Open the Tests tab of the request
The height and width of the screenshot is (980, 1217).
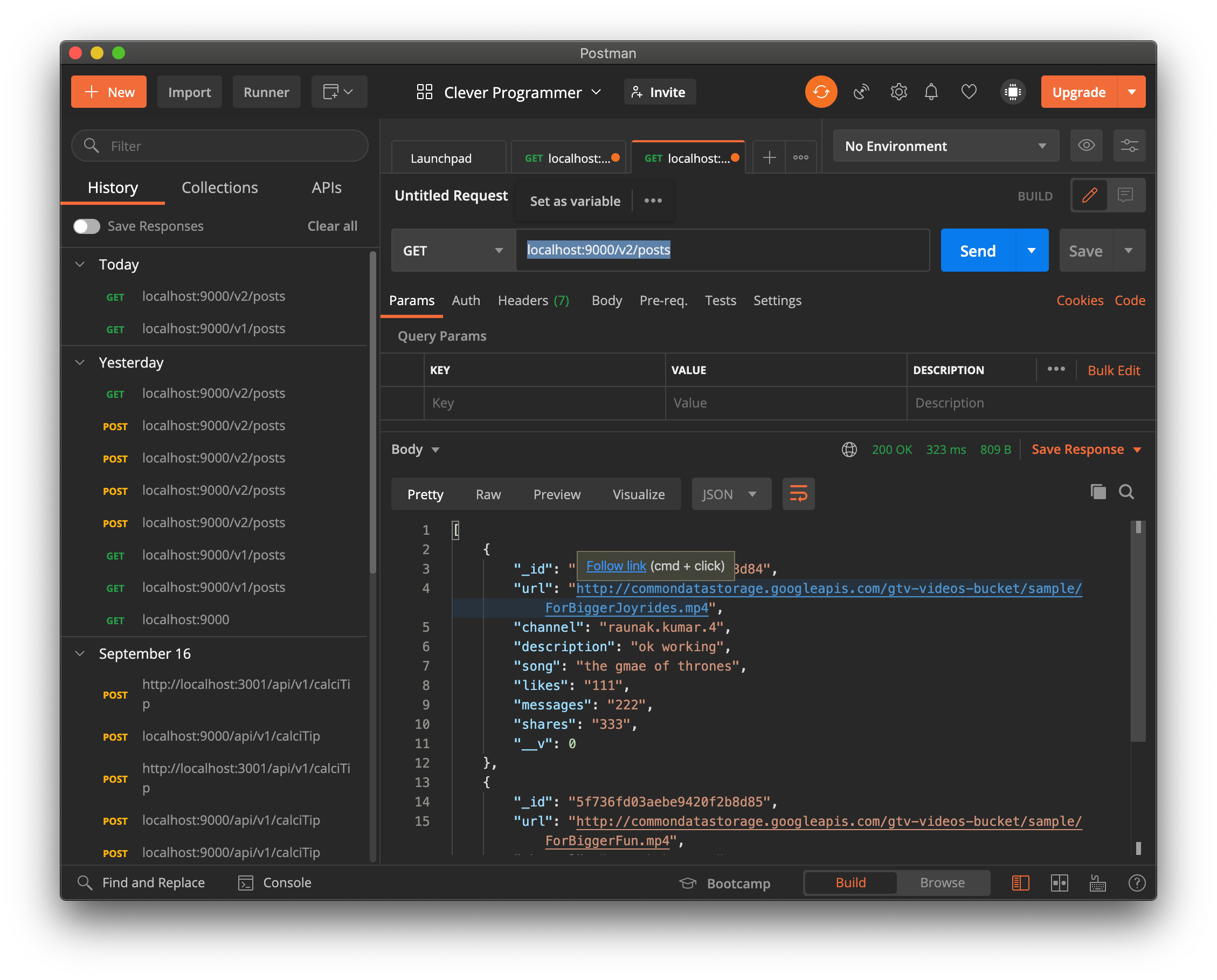point(720,300)
